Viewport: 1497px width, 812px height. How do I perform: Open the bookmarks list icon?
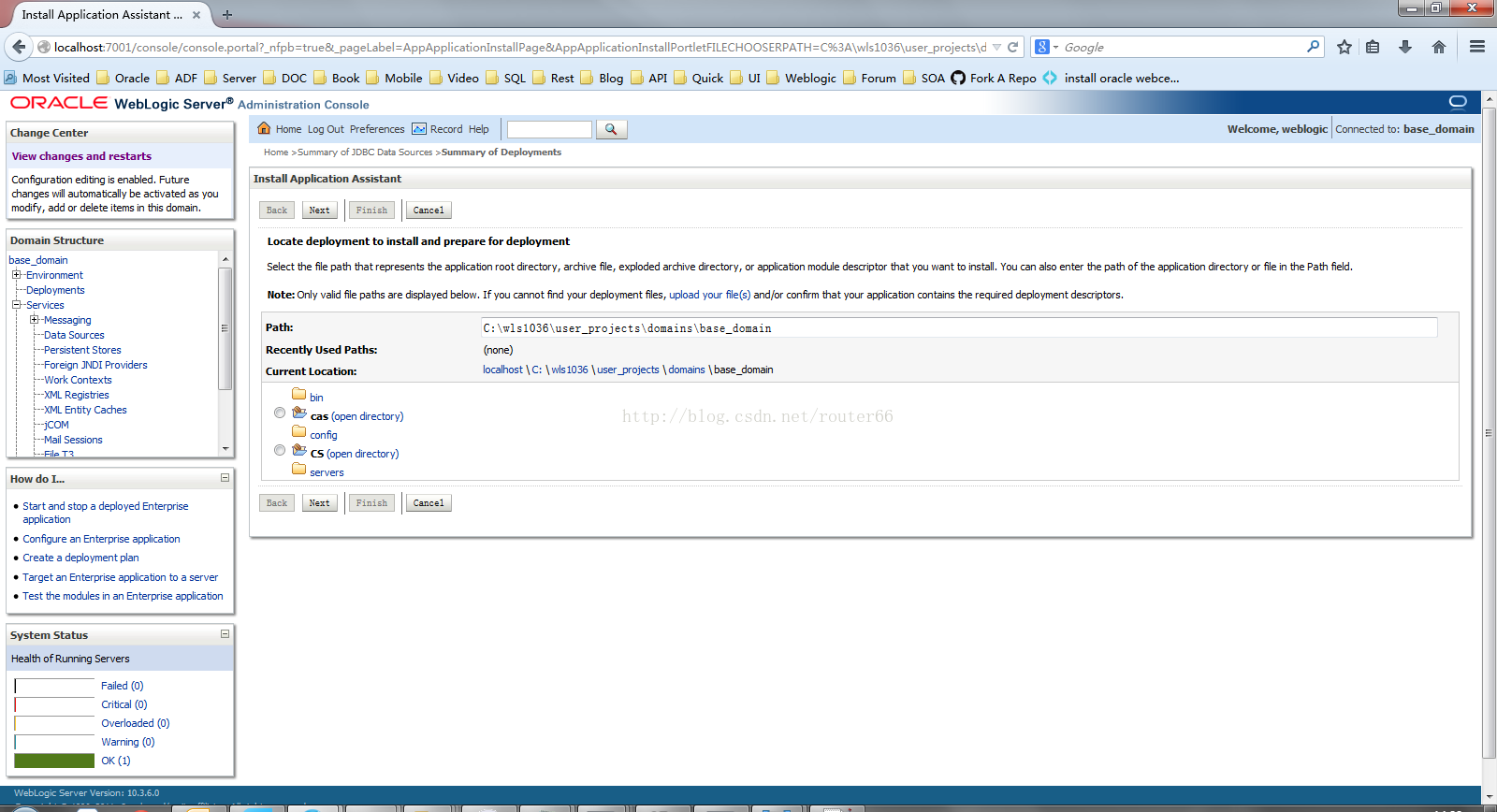[1373, 47]
